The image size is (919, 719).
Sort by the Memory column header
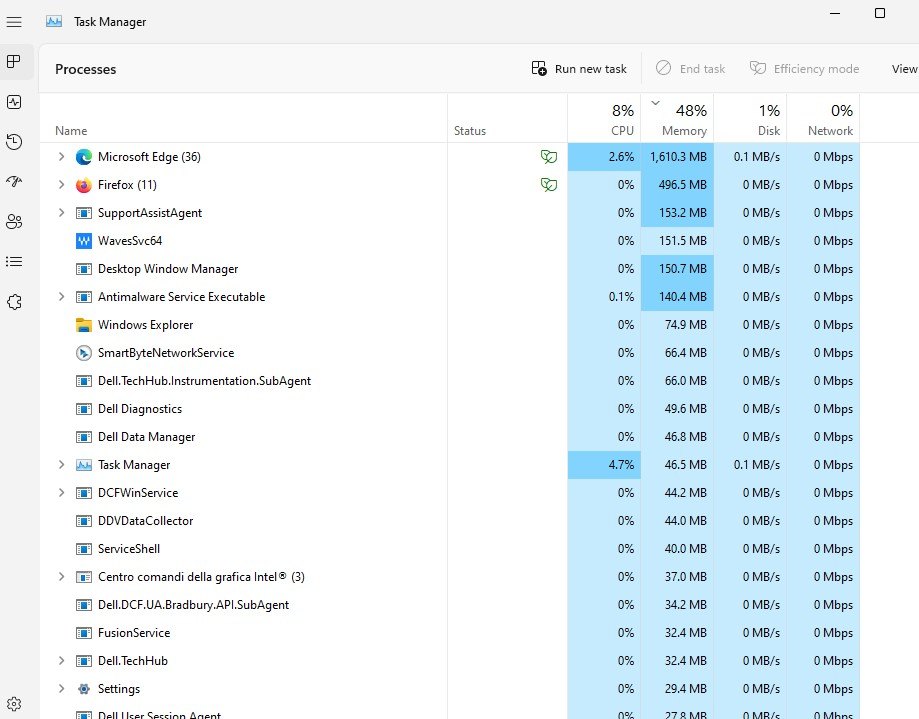[677, 118]
